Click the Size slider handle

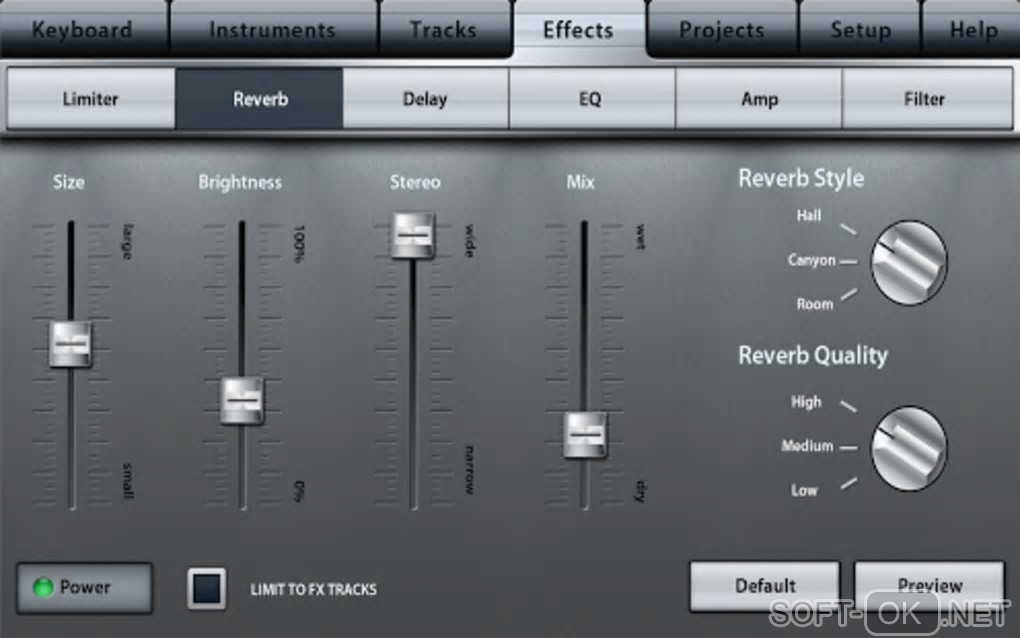click(x=70, y=344)
